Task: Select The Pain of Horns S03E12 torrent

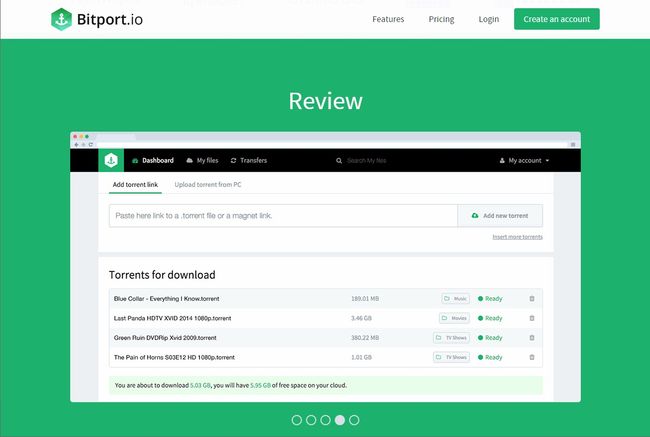Action: pos(174,357)
